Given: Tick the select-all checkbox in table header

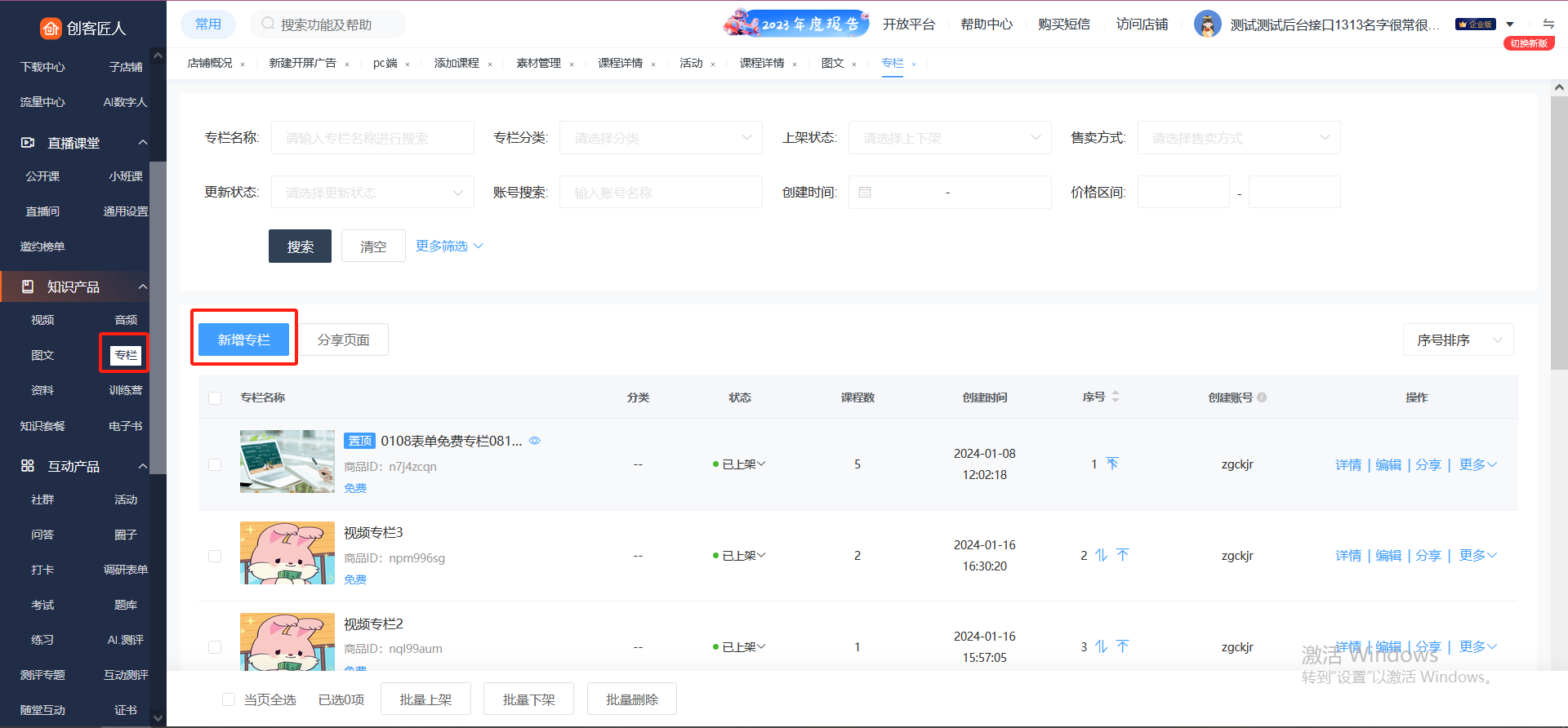Looking at the screenshot, I should 215,398.
